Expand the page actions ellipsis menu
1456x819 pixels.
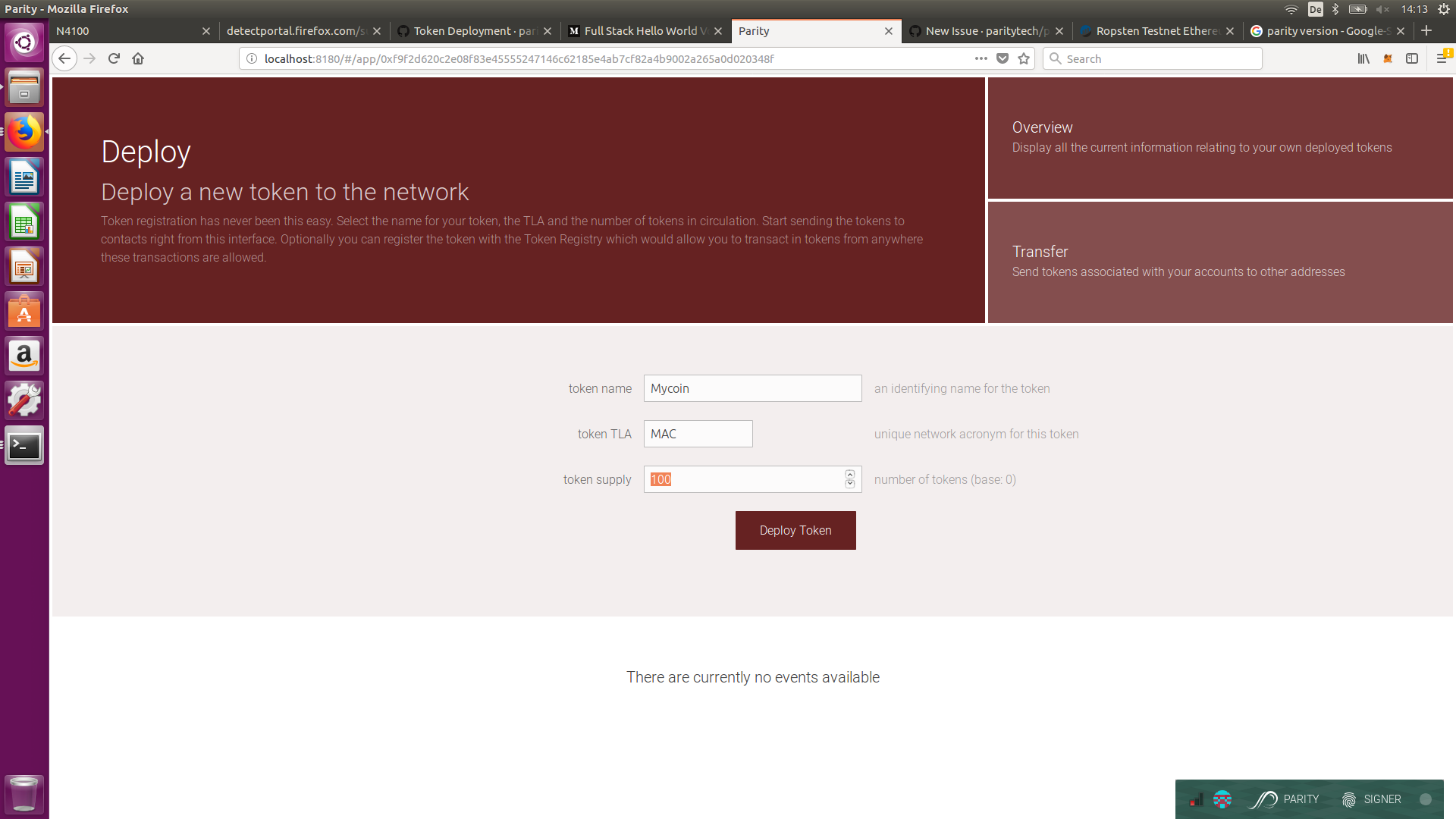point(981,58)
